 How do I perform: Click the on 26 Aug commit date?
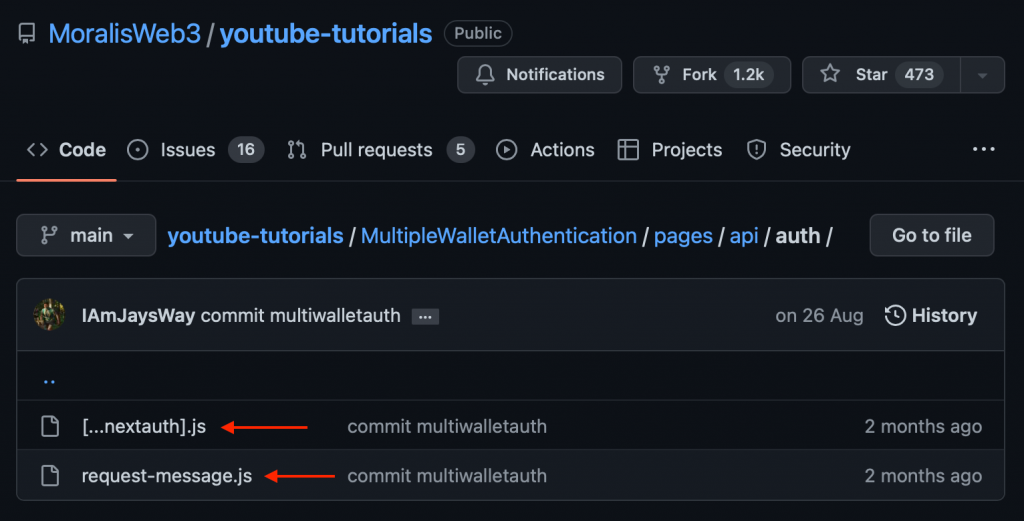point(819,315)
